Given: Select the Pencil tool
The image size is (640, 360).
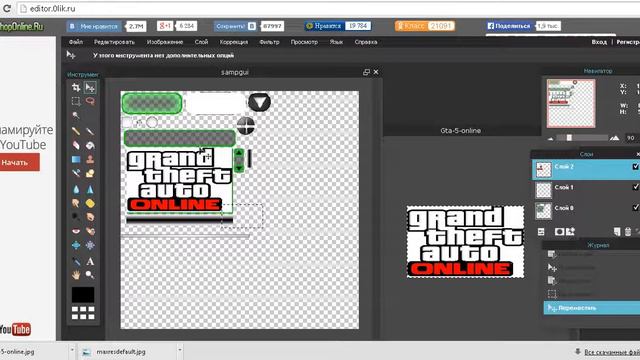Looking at the screenshot, I should coord(76,131).
